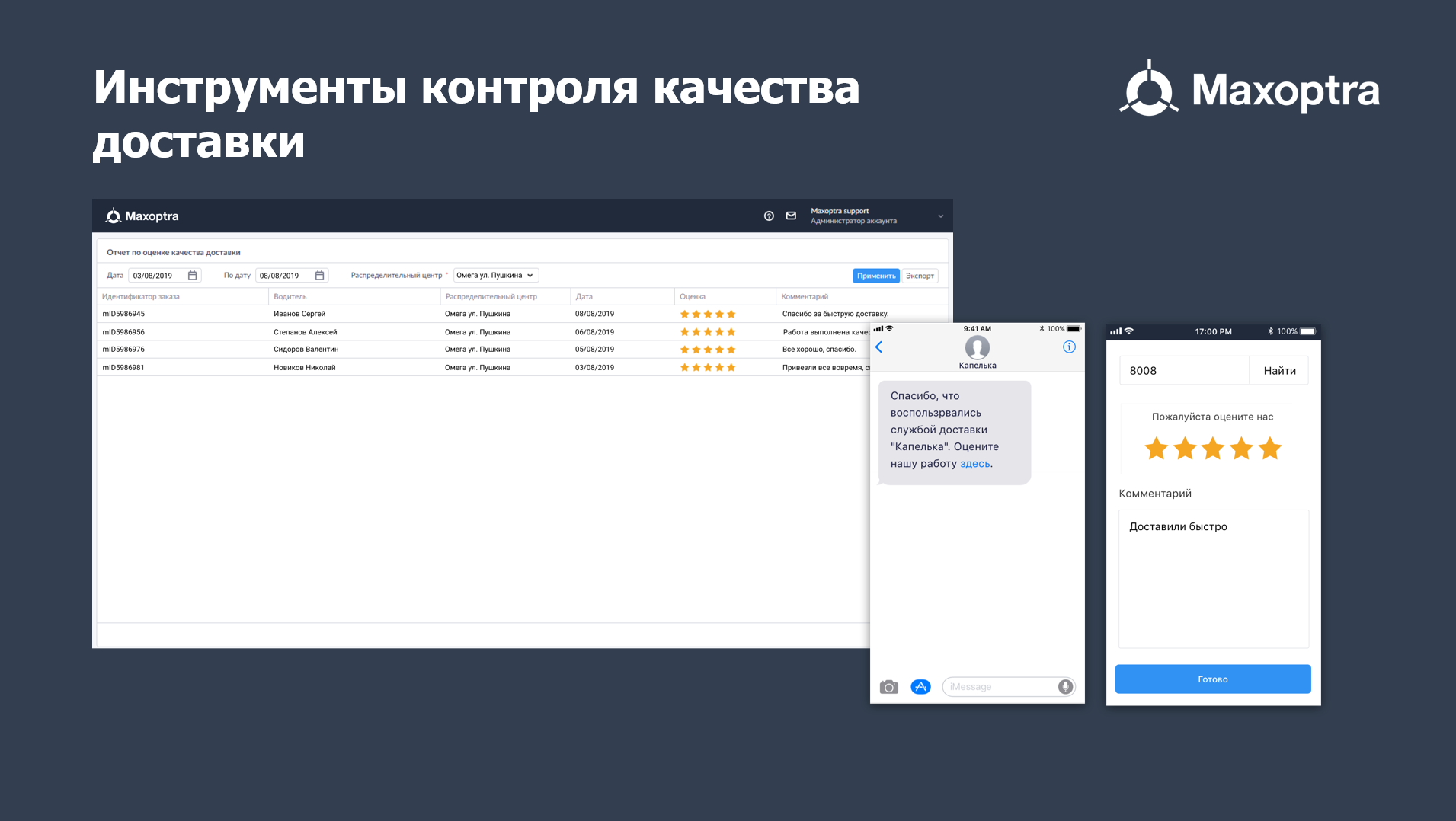The image size is (1456, 821).
Task: Click the Комментарий text area with Доставили быстро
Action: [x=1214, y=579]
